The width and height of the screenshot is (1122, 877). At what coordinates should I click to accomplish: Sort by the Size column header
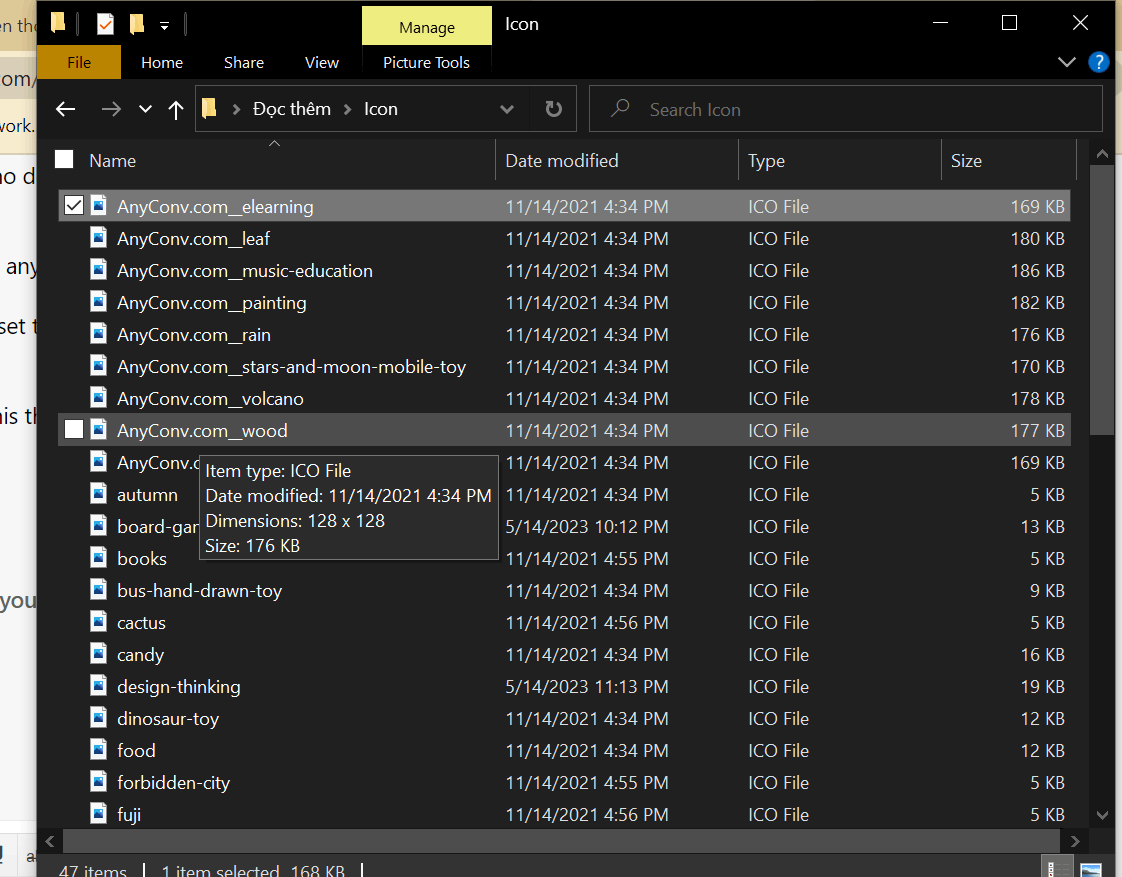966,160
